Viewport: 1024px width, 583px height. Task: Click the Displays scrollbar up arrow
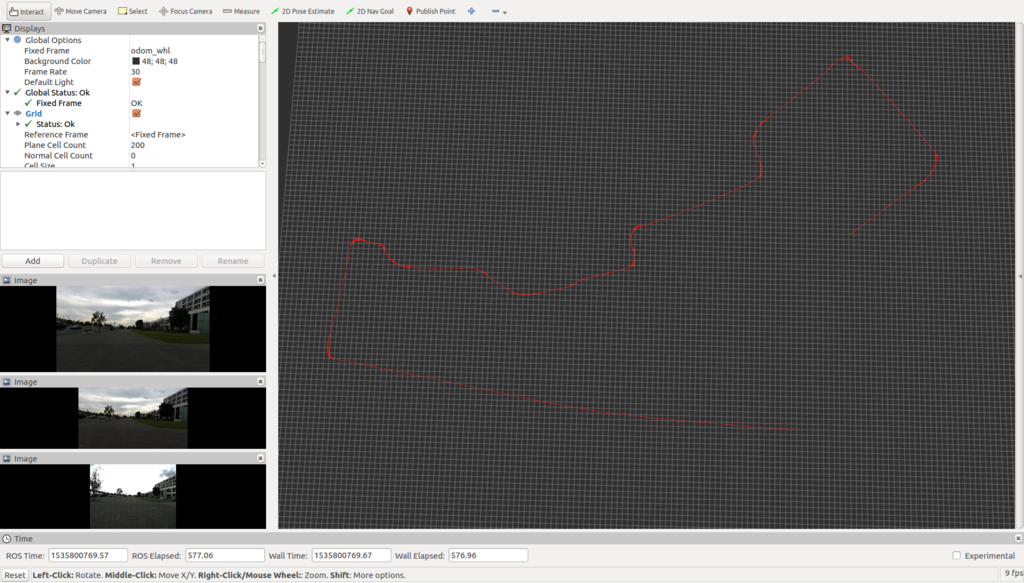263,38
